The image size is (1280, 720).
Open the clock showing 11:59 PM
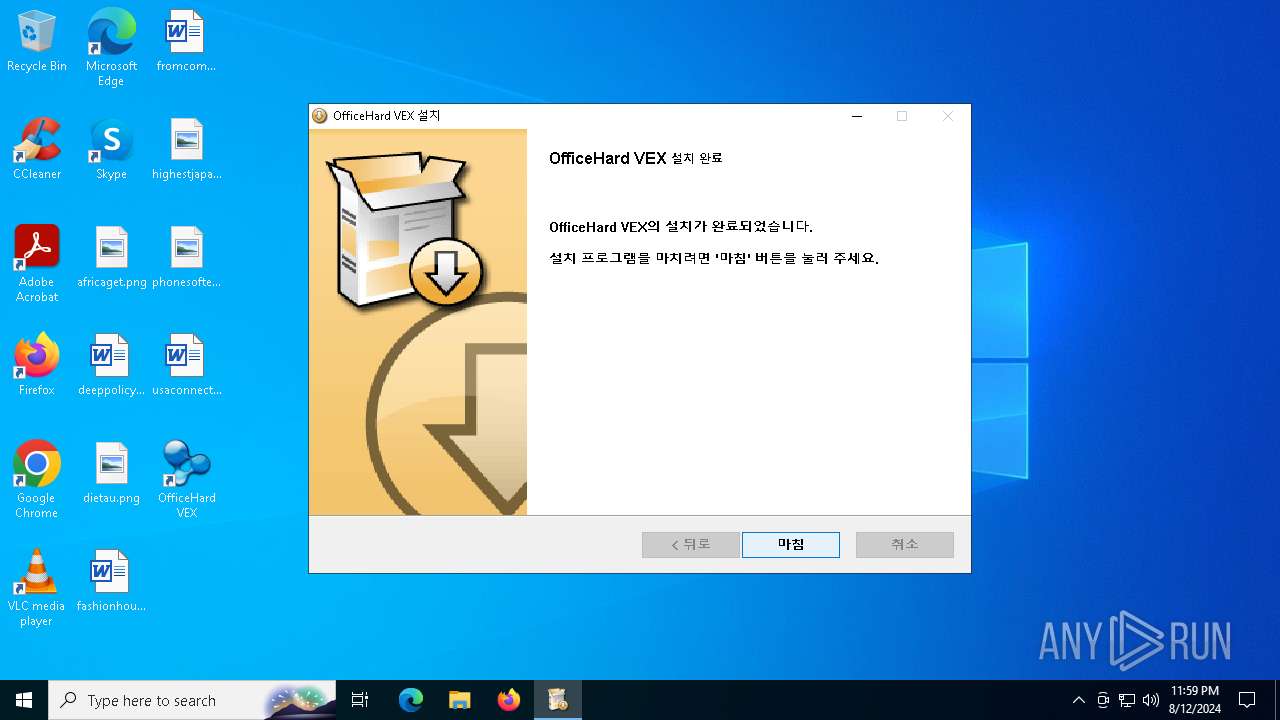(x=1194, y=700)
